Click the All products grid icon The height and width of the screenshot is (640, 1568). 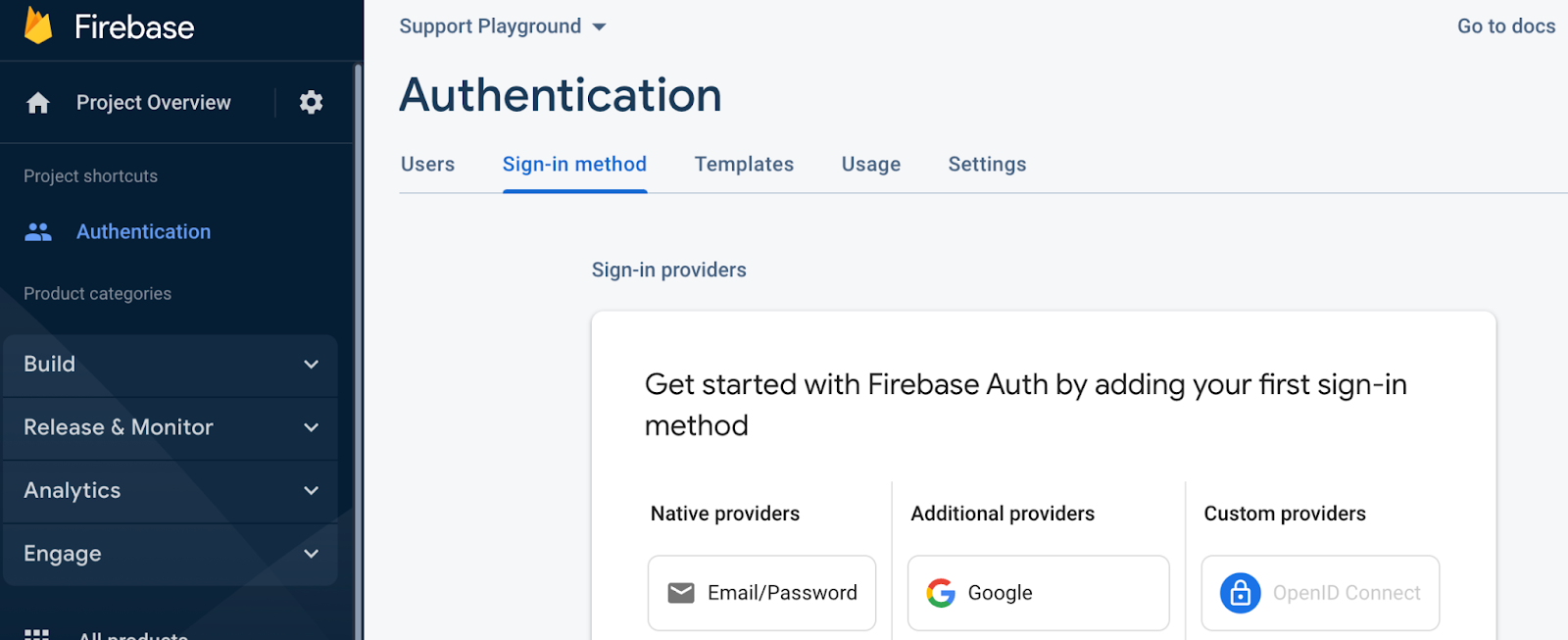tap(37, 634)
